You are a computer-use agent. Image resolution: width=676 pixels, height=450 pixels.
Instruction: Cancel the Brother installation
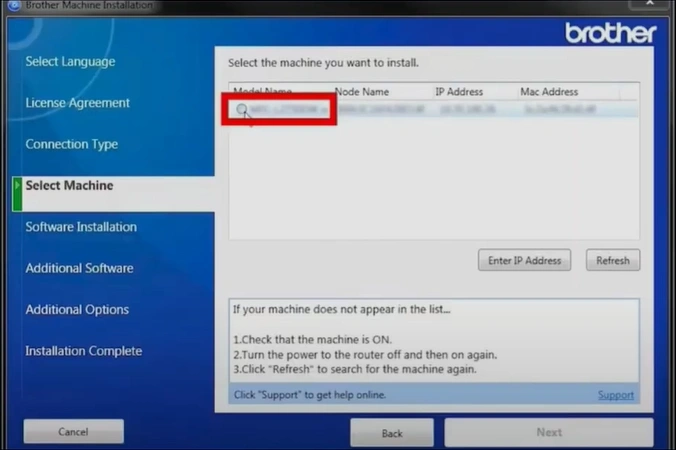pos(73,432)
